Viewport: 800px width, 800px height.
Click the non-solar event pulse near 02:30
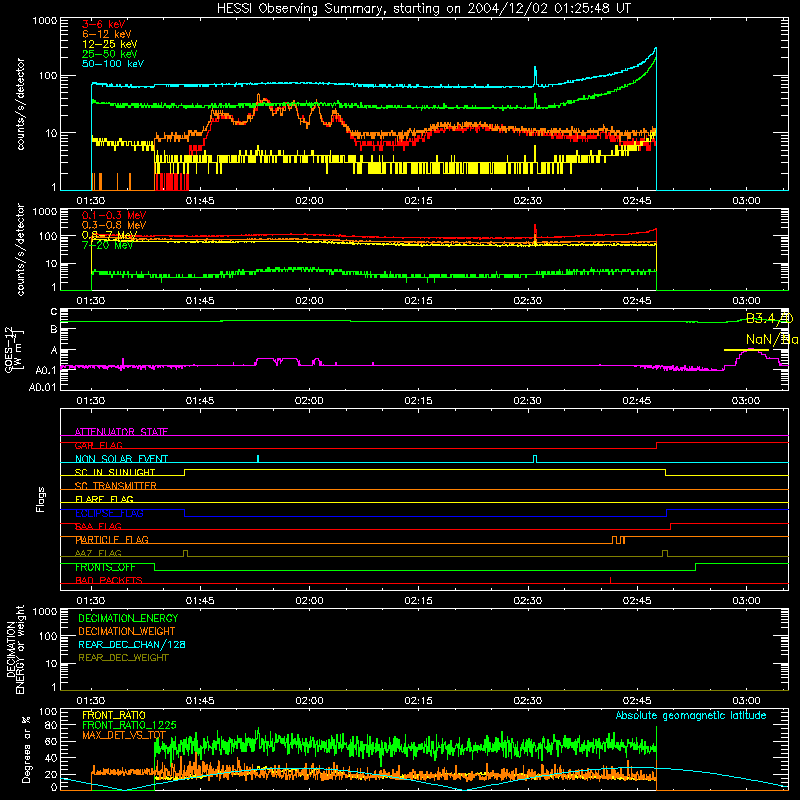pos(535,459)
